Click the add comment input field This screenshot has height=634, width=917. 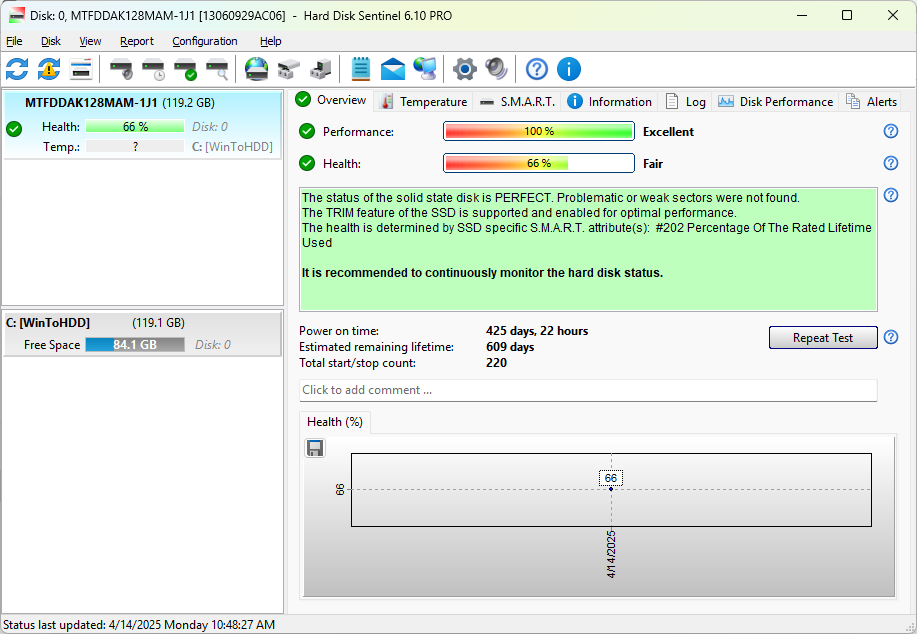tap(588, 390)
